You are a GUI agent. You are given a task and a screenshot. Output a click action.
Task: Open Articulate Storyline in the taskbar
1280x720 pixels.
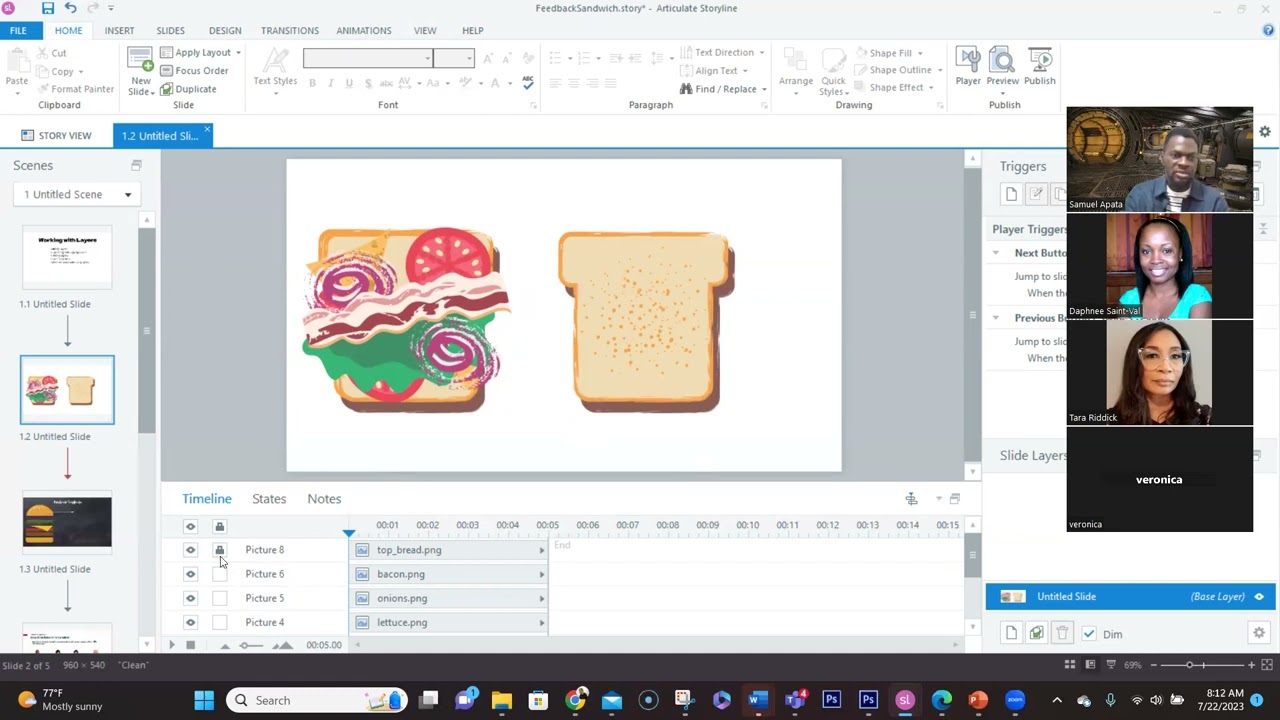pyautogui.click(x=905, y=700)
